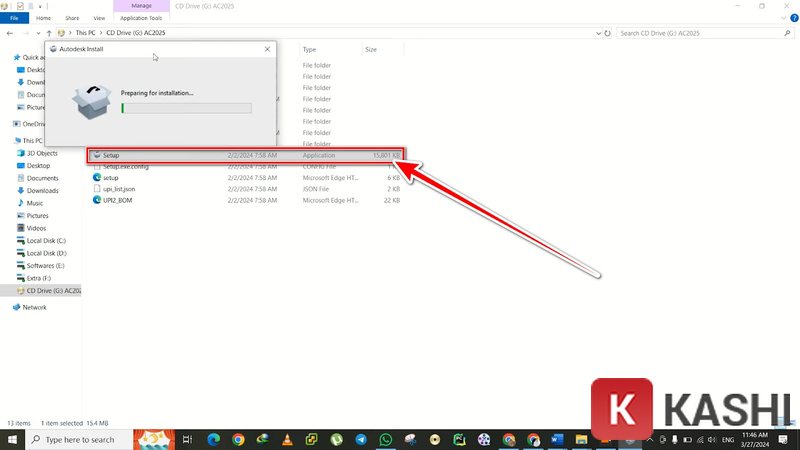Viewport: 800px width, 450px height.
Task: Open Explorer Help question mark icon
Action: point(794,18)
